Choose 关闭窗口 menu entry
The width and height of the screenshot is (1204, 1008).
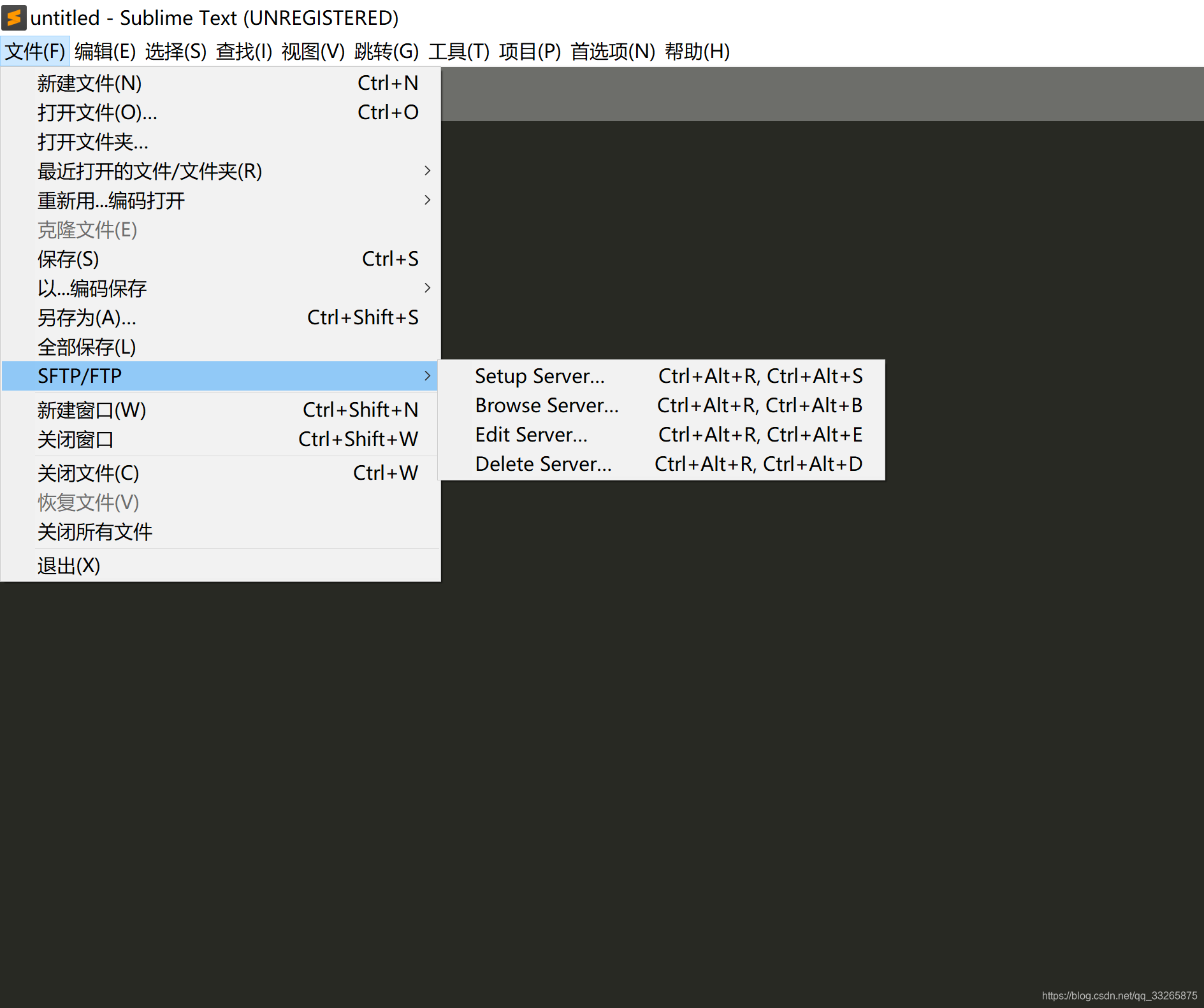221,440
